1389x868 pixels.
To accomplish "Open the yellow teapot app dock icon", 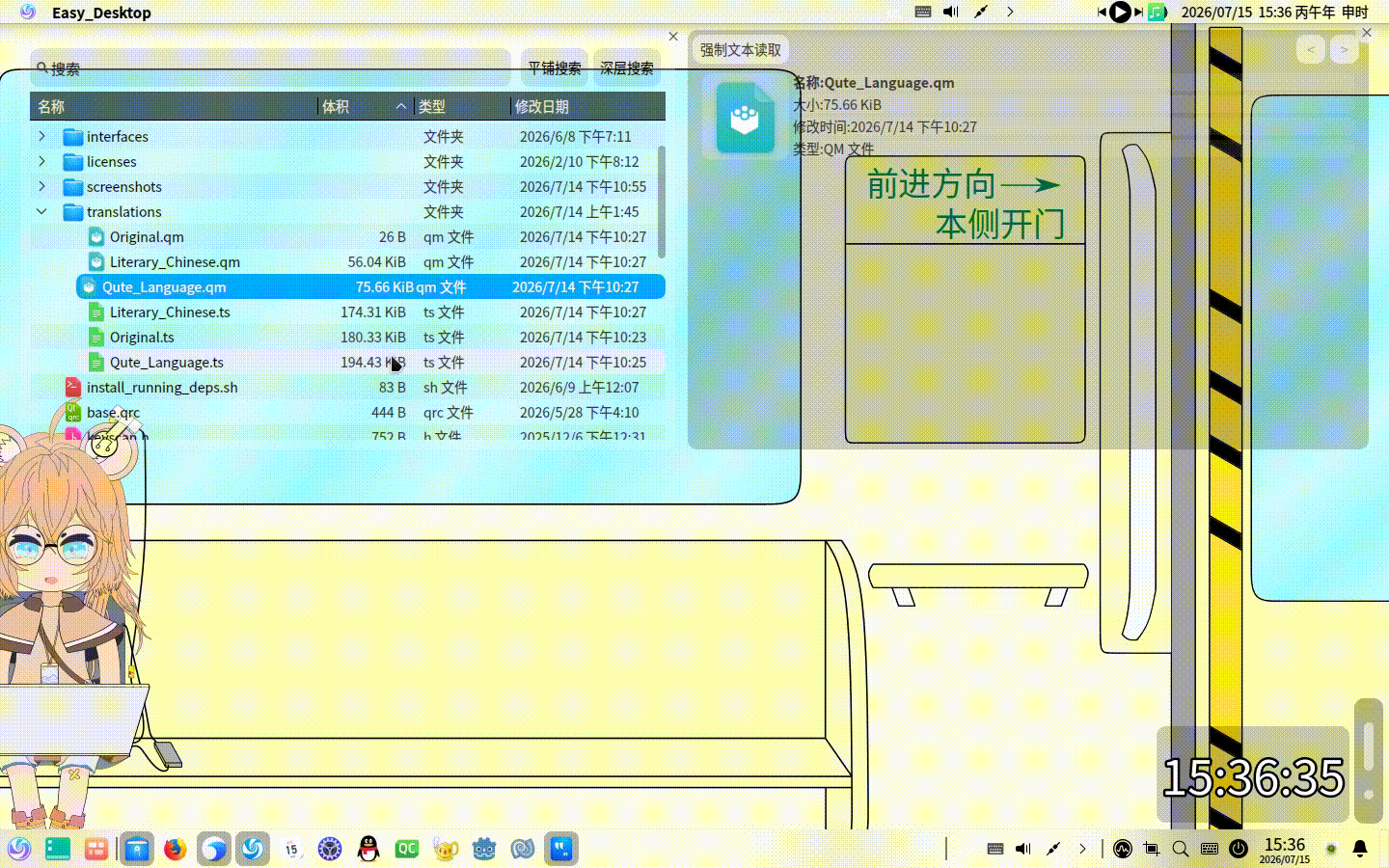I will click(x=446, y=849).
